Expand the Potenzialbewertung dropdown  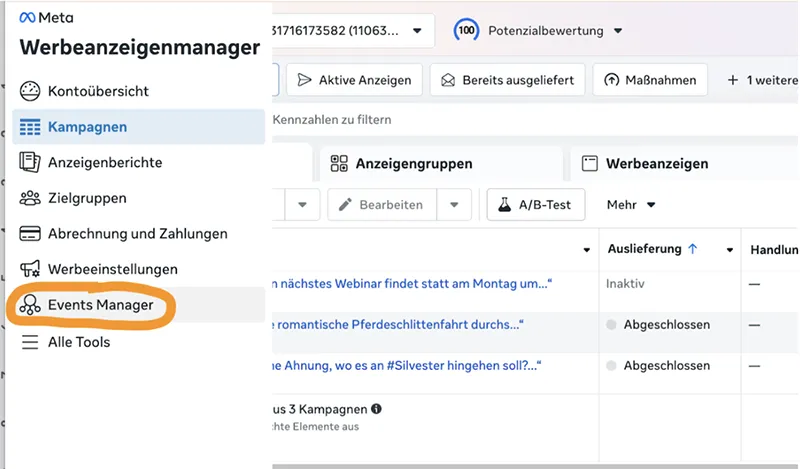(618, 31)
